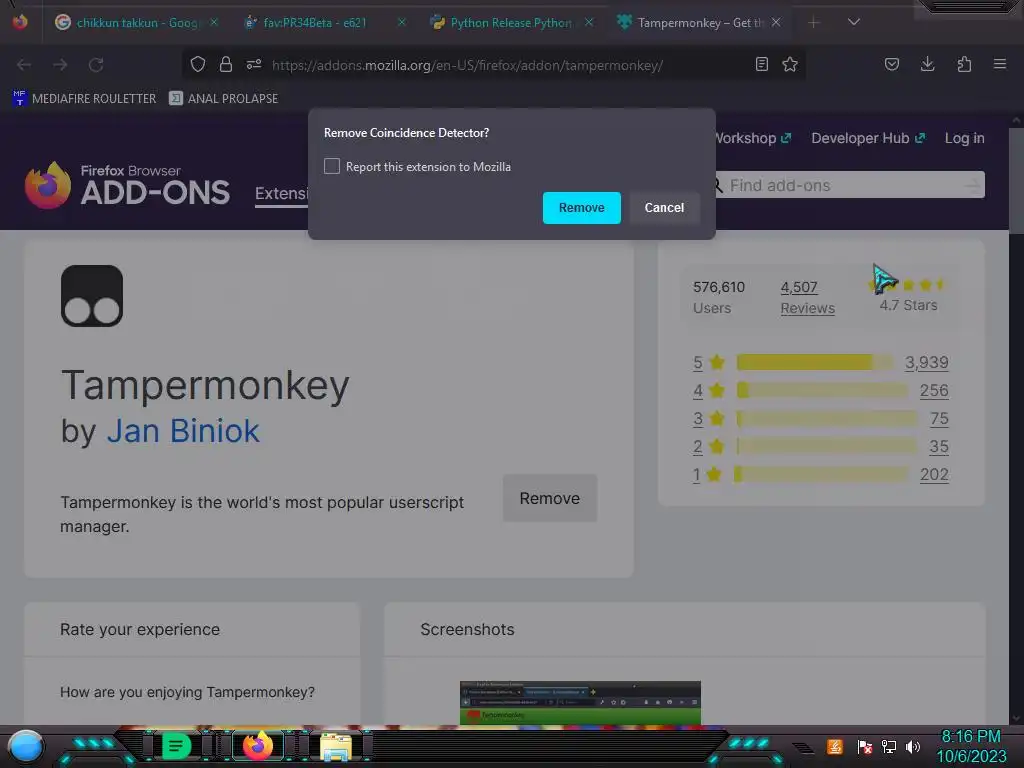Screen dimensions: 1024x768
Task: Click the 256 four-star count
Action: pyautogui.click(x=934, y=391)
